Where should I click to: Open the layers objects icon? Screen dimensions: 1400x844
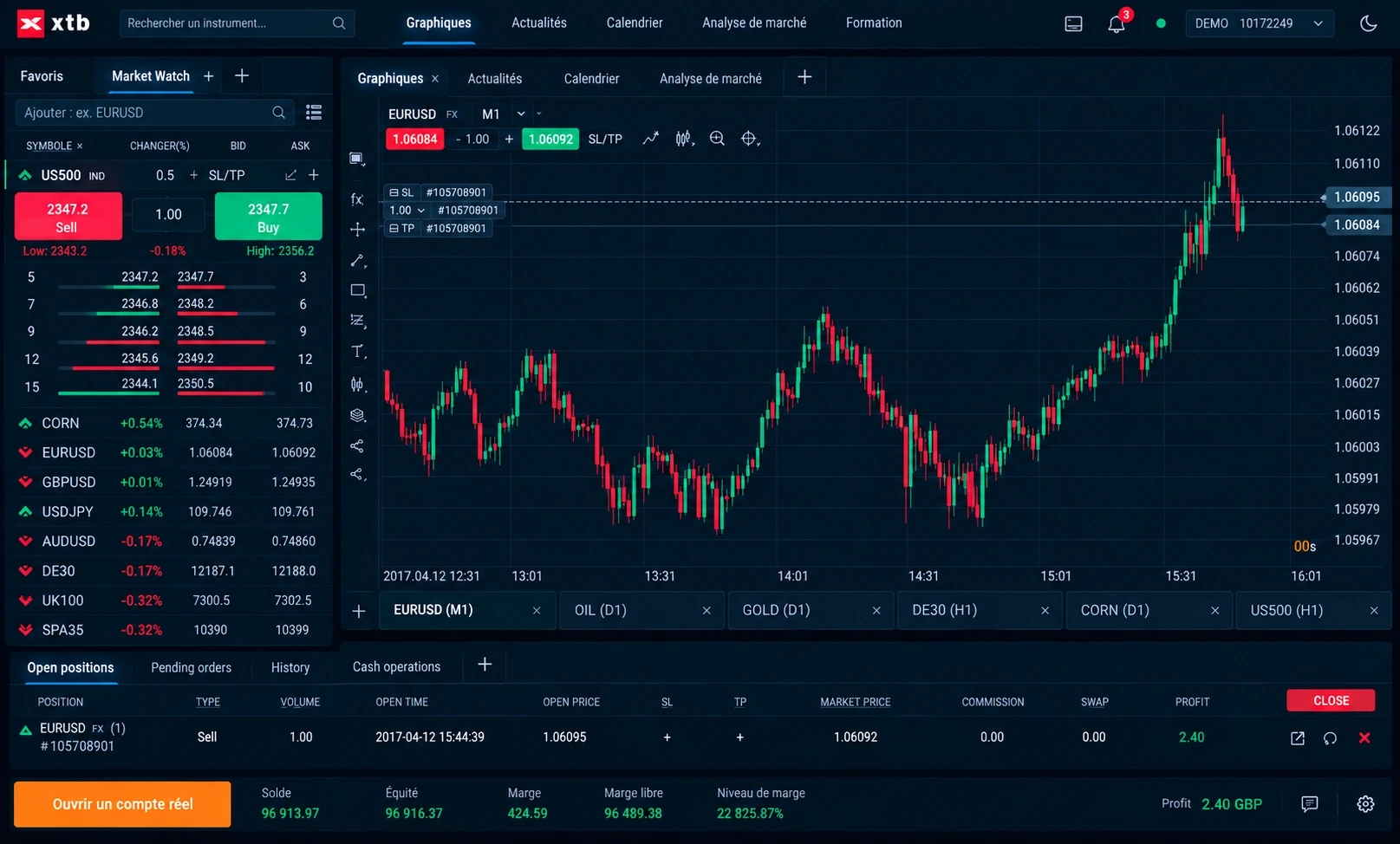pos(357,415)
